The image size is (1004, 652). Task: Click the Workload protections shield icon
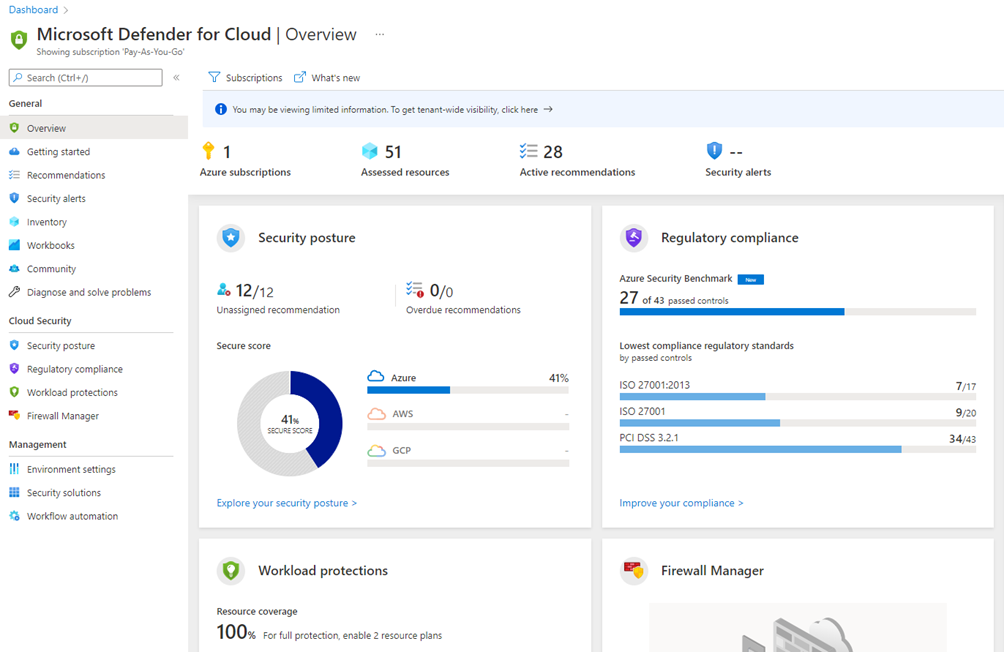(x=231, y=571)
